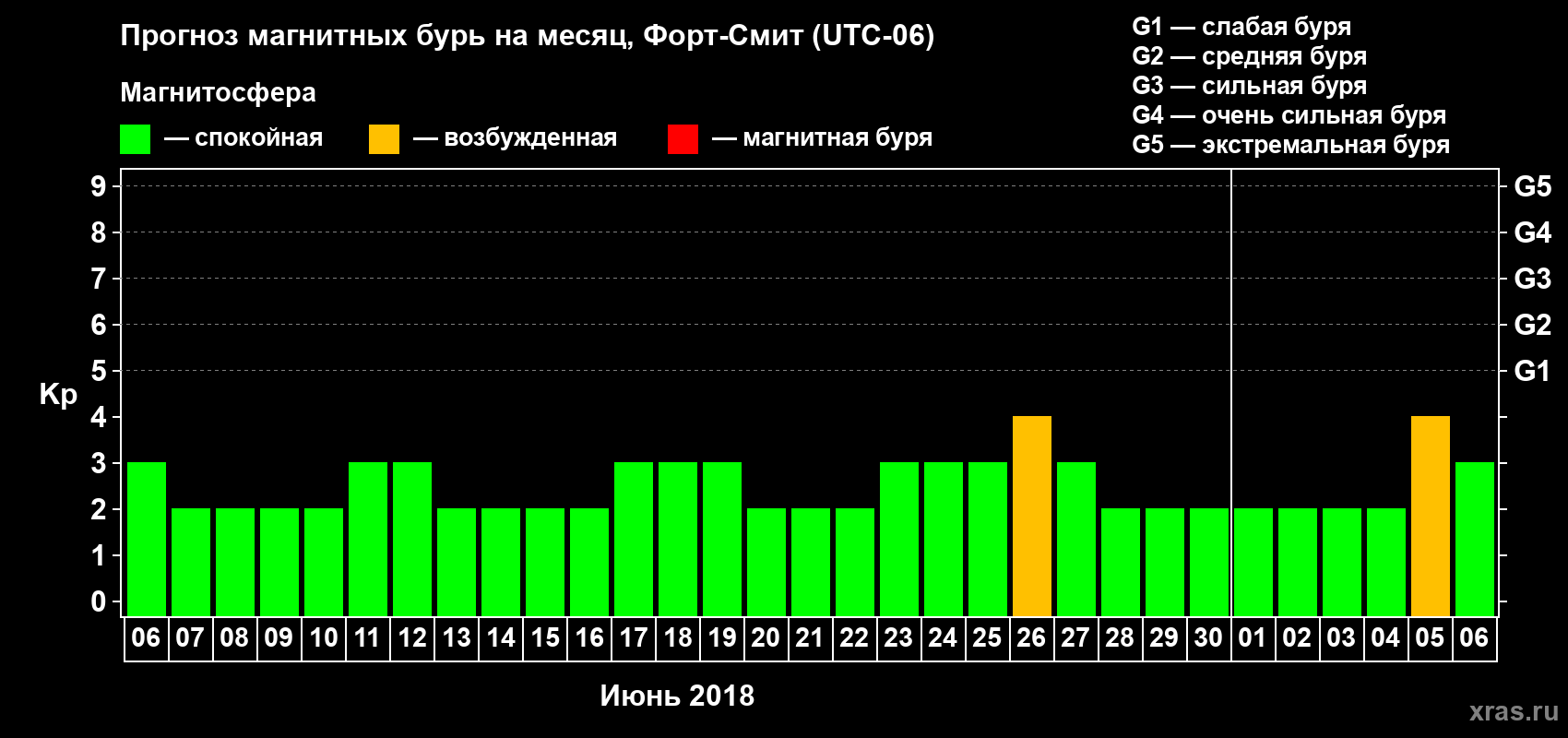Click the date label 30
The image size is (1568, 738).
coord(1208,637)
